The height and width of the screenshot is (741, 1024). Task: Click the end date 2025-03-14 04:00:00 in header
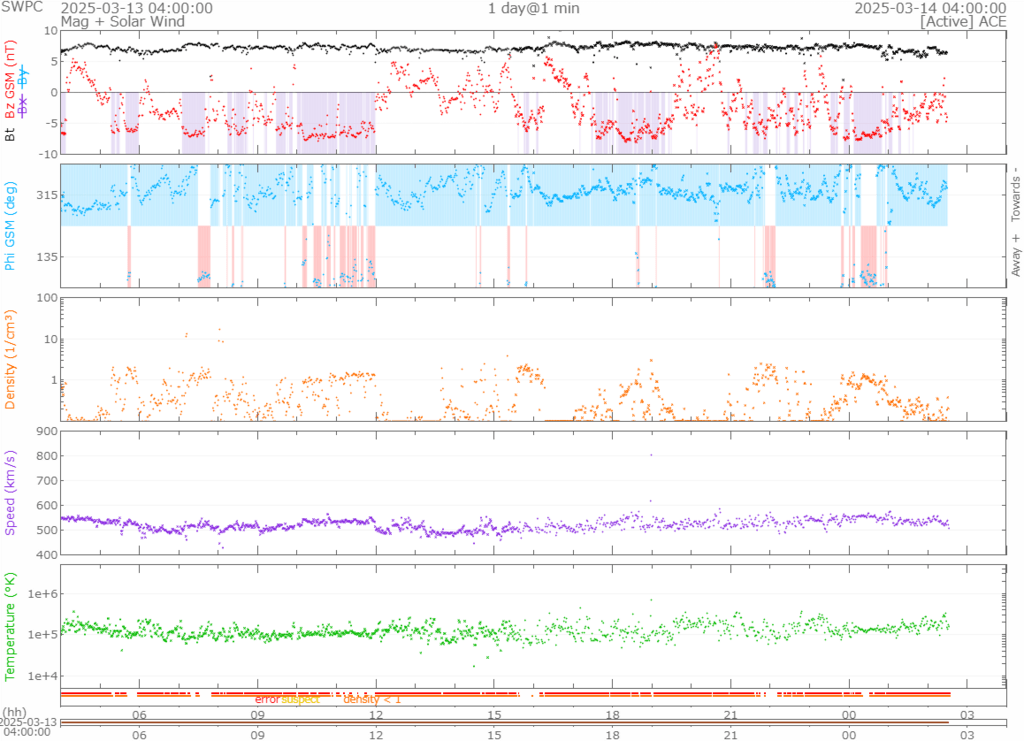(929, 8)
